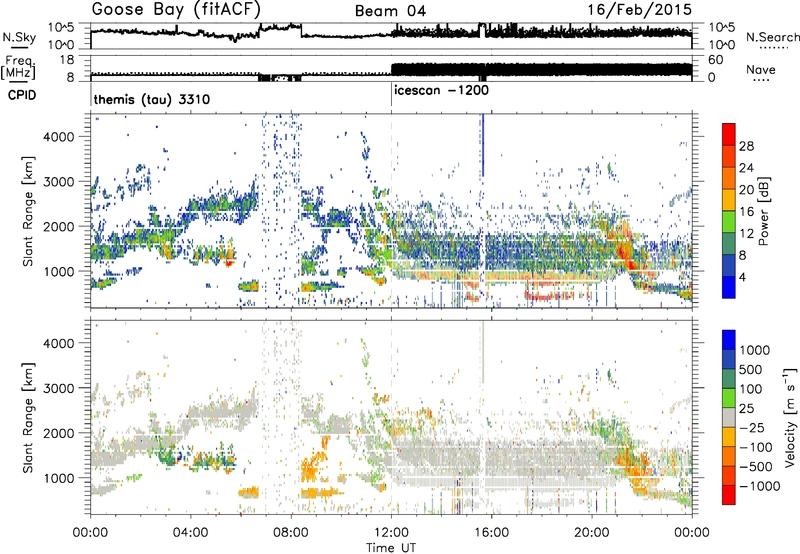The height and width of the screenshot is (554, 800).
Task: Click the red bottom of velocity colorbar
Action: click(x=729, y=495)
